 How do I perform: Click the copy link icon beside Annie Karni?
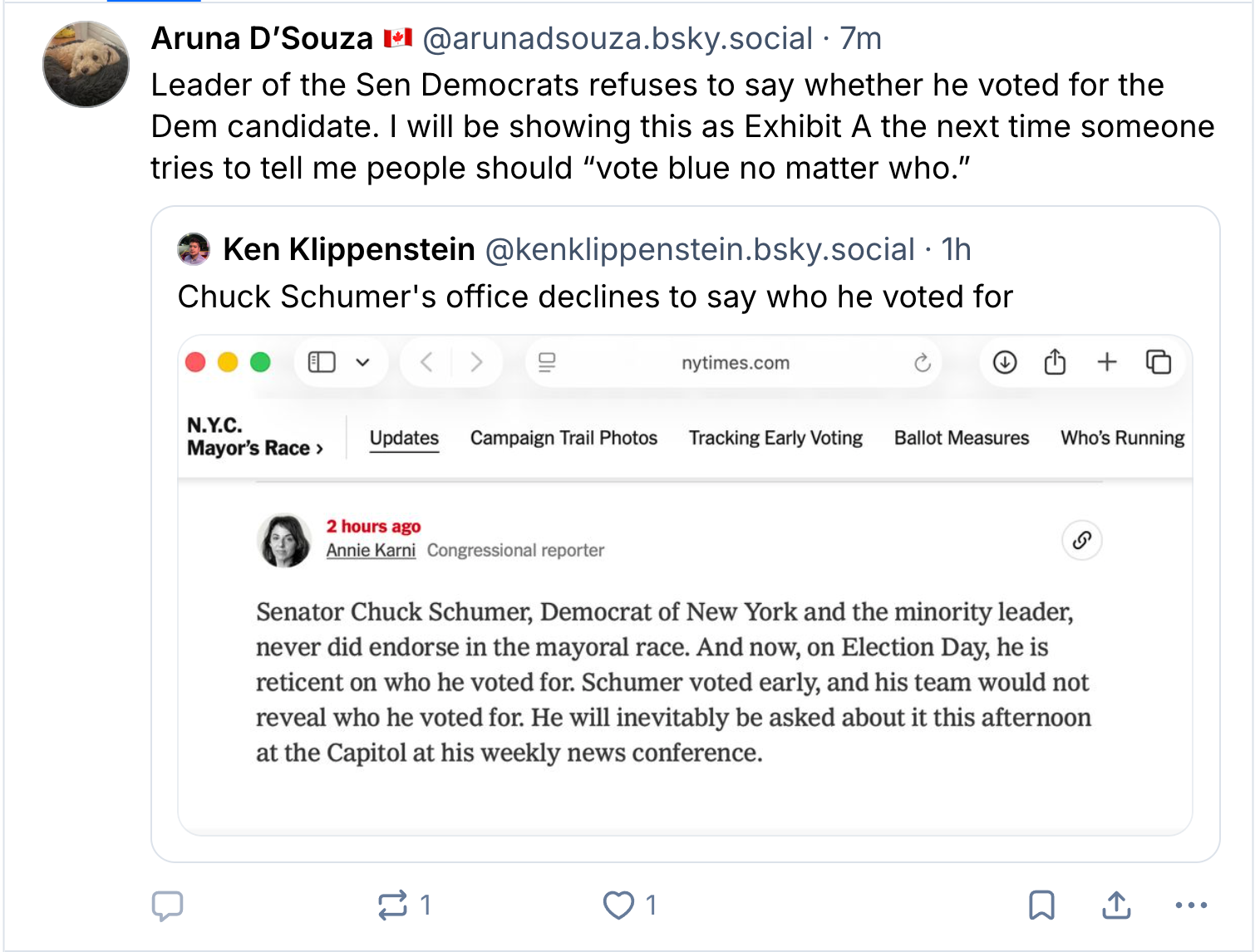click(1081, 541)
